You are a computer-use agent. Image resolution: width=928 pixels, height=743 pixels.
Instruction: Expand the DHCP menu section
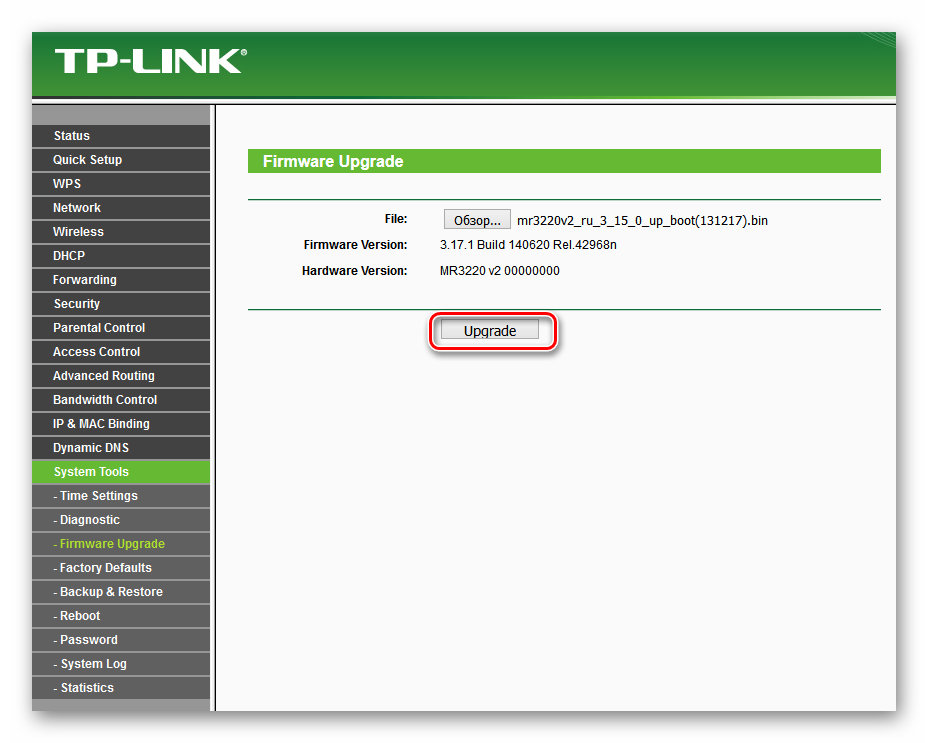(69, 256)
